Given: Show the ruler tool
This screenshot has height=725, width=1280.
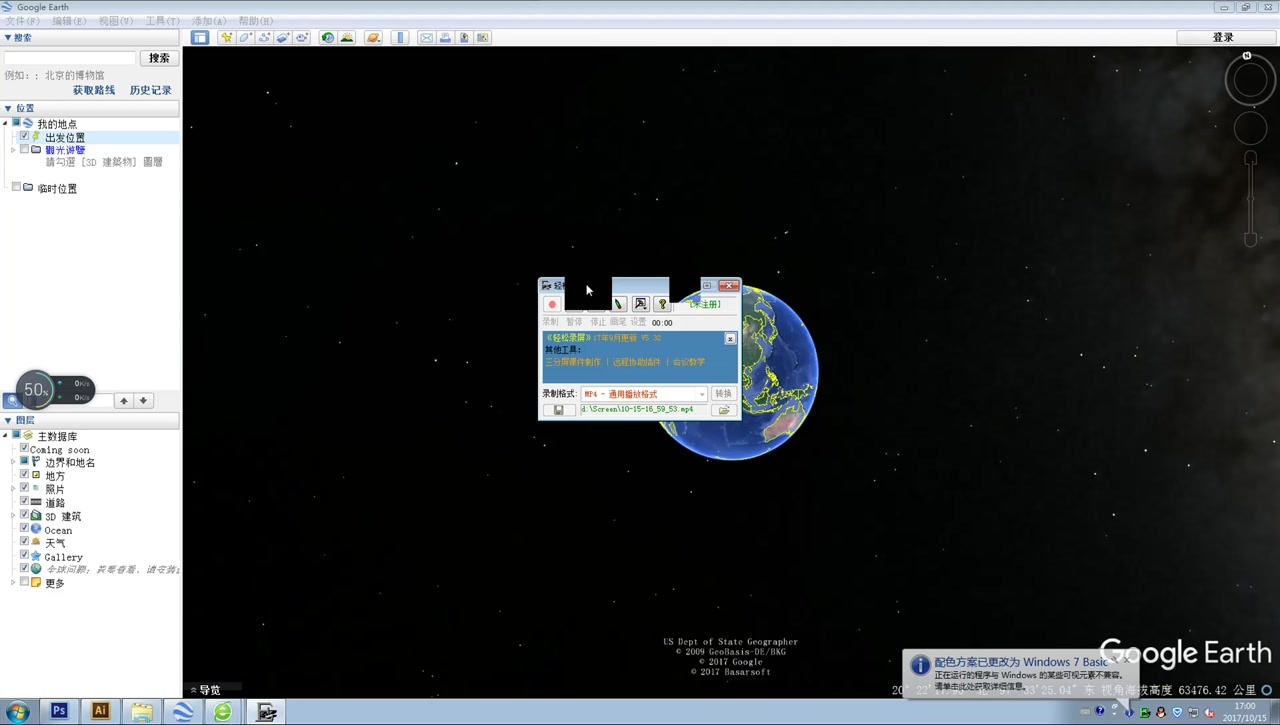Looking at the screenshot, I should [x=400, y=38].
